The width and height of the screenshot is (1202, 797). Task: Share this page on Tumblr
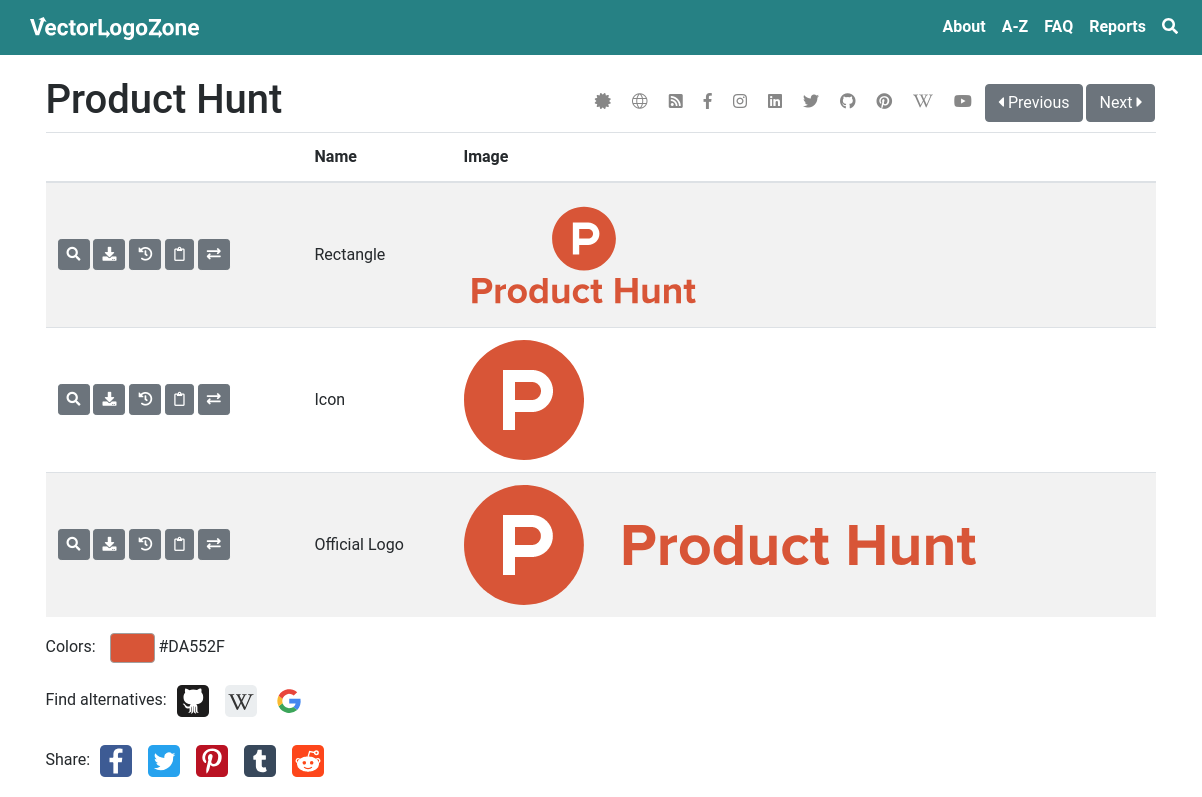260,761
